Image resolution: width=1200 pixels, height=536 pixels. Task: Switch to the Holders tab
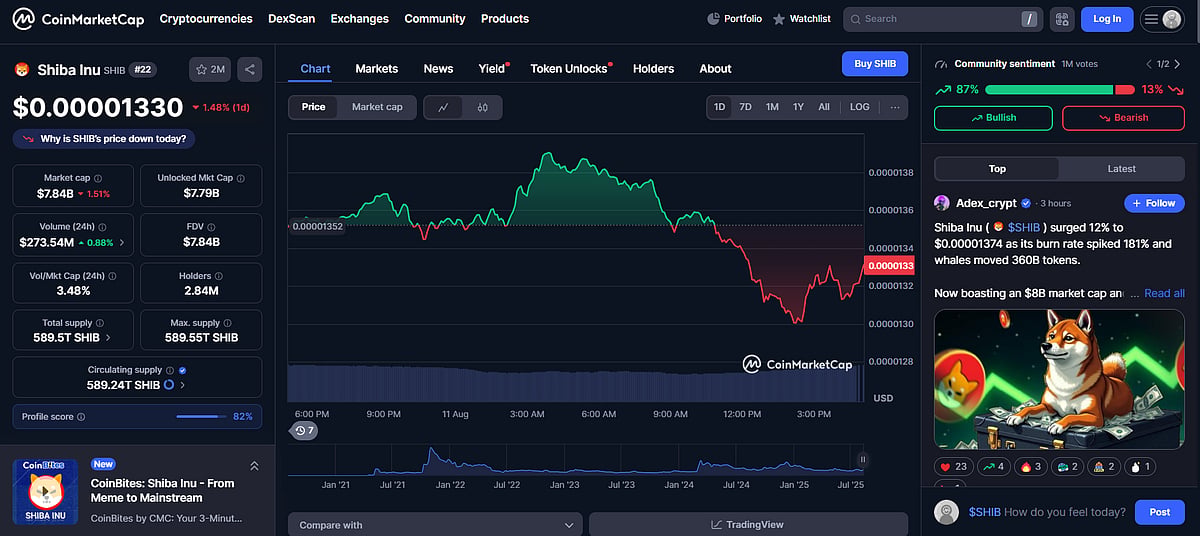[653, 69]
